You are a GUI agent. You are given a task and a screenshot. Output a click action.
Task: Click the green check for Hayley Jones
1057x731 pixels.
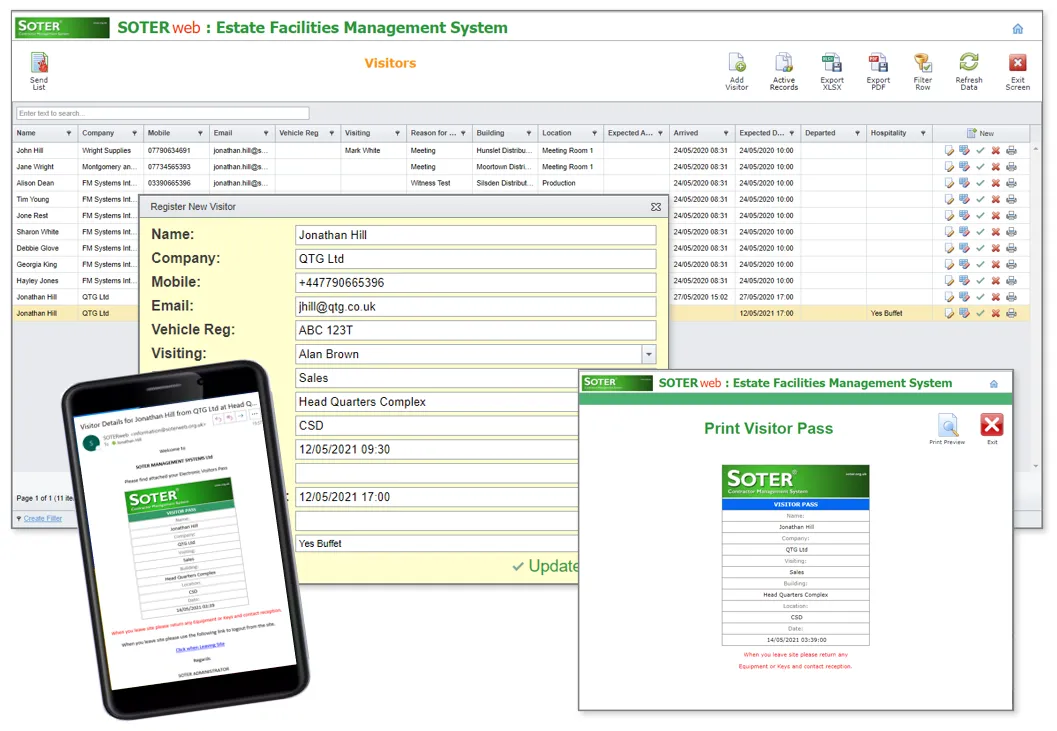click(x=980, y=281)
